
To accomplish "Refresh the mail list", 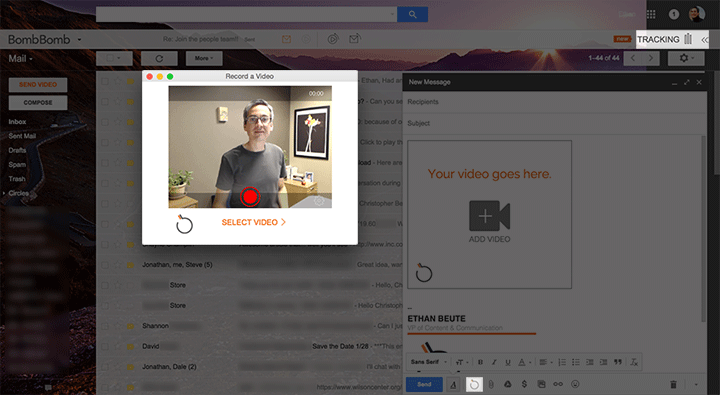I will point(159,58).
